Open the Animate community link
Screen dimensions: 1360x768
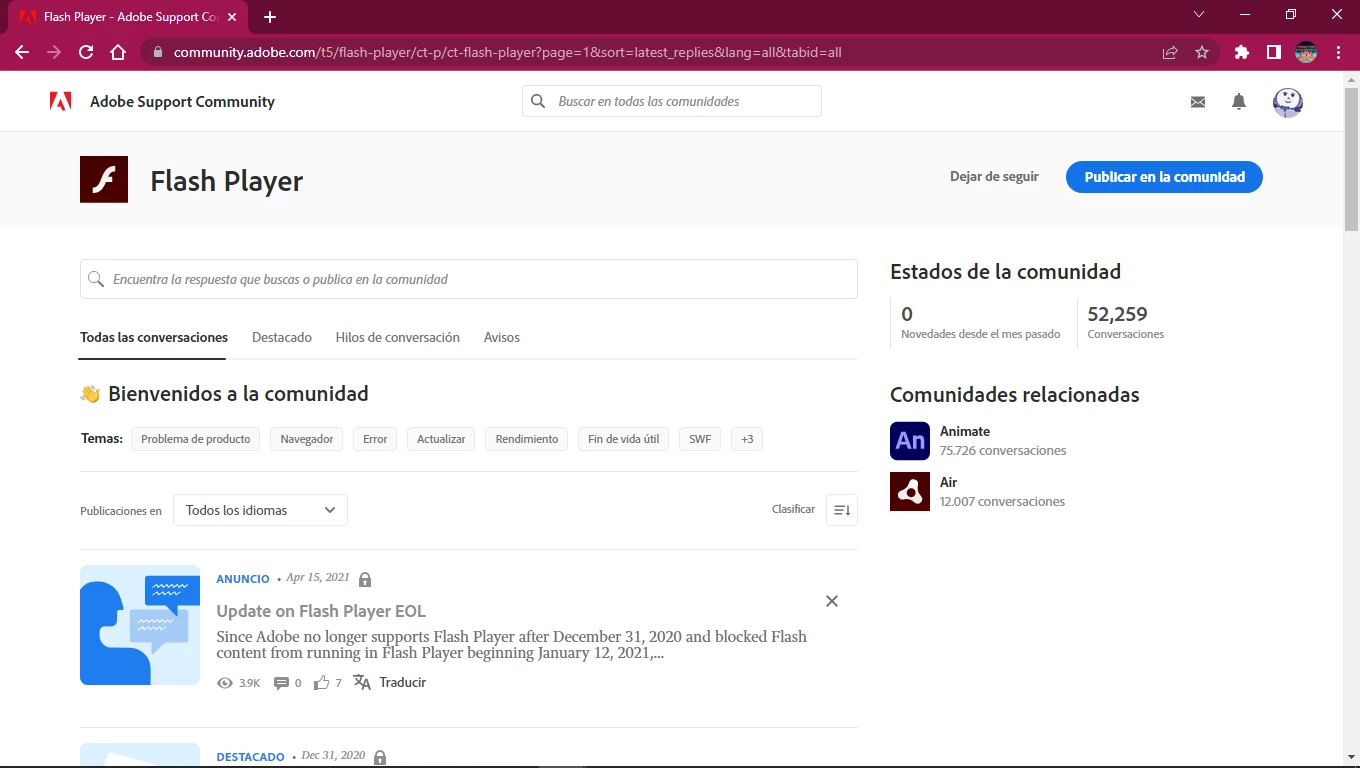tap(965, 432)
